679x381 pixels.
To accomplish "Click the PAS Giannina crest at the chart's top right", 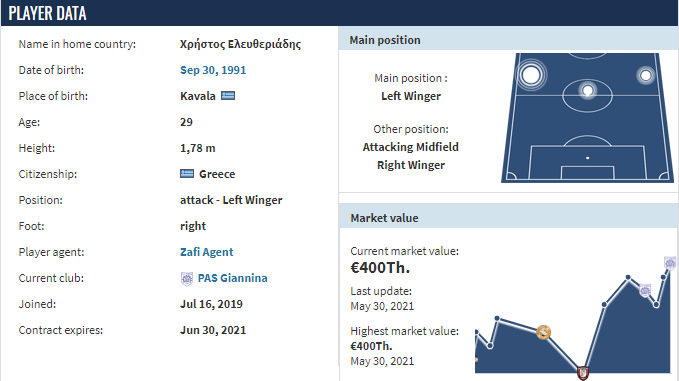I will click(x=670, y=263).
